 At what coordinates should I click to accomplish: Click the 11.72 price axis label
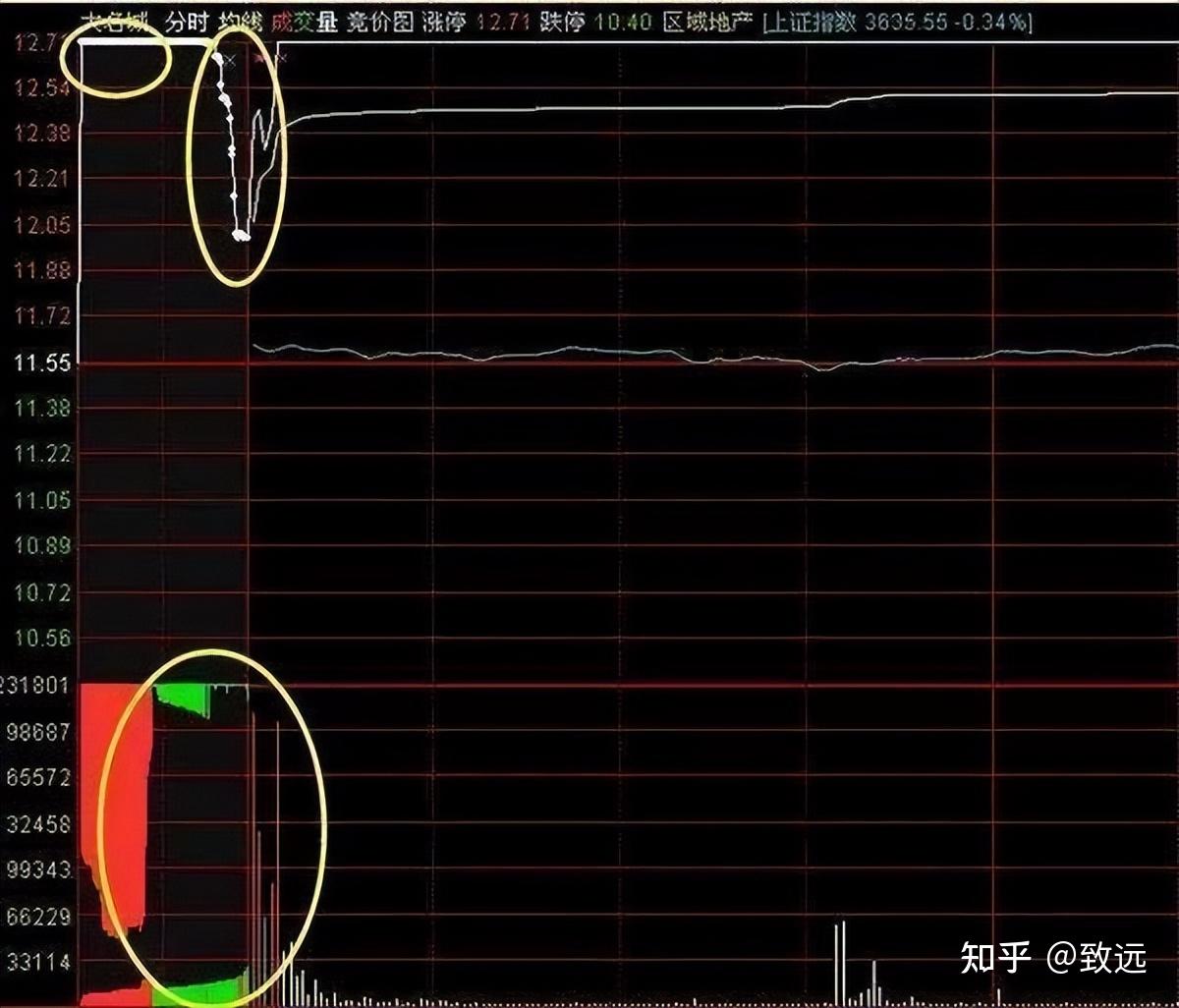click(41, 315)
